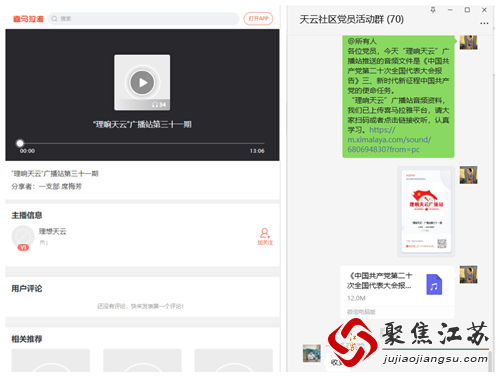Play the audio with the large play button

142,82
